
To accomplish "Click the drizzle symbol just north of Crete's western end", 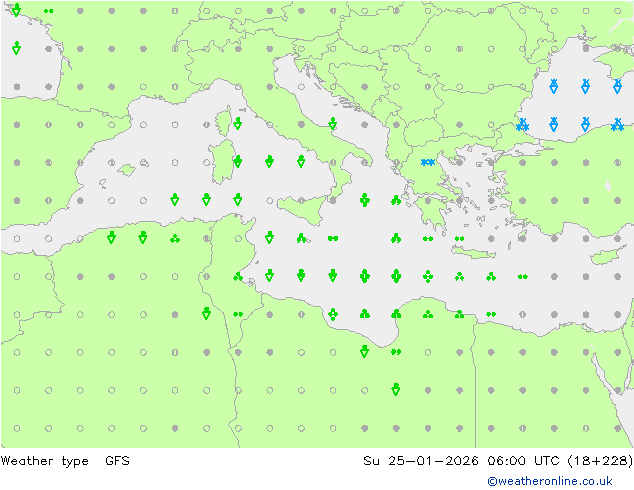I will coord(459,239).
